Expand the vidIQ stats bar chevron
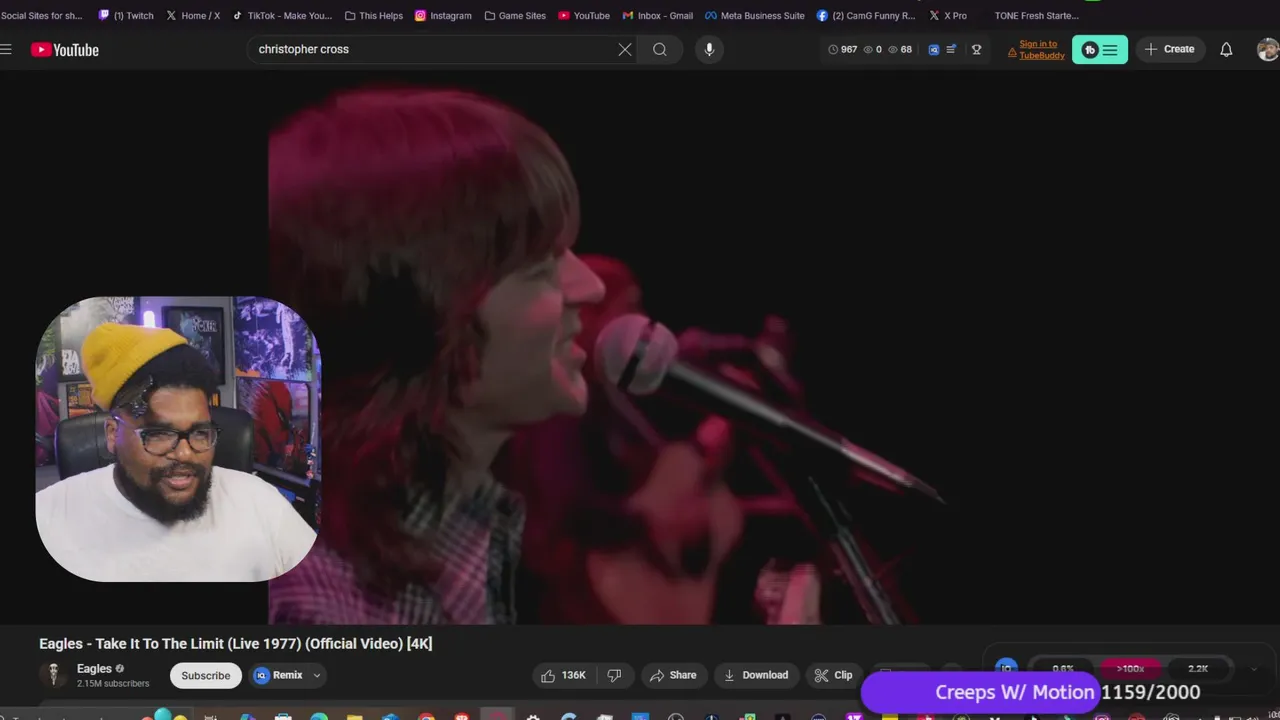Screen dimensions: 1280x720 click(1254, 668)
